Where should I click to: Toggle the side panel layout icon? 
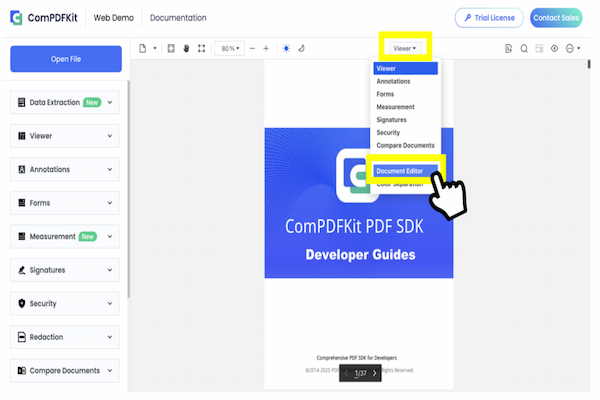coord(539,49)
